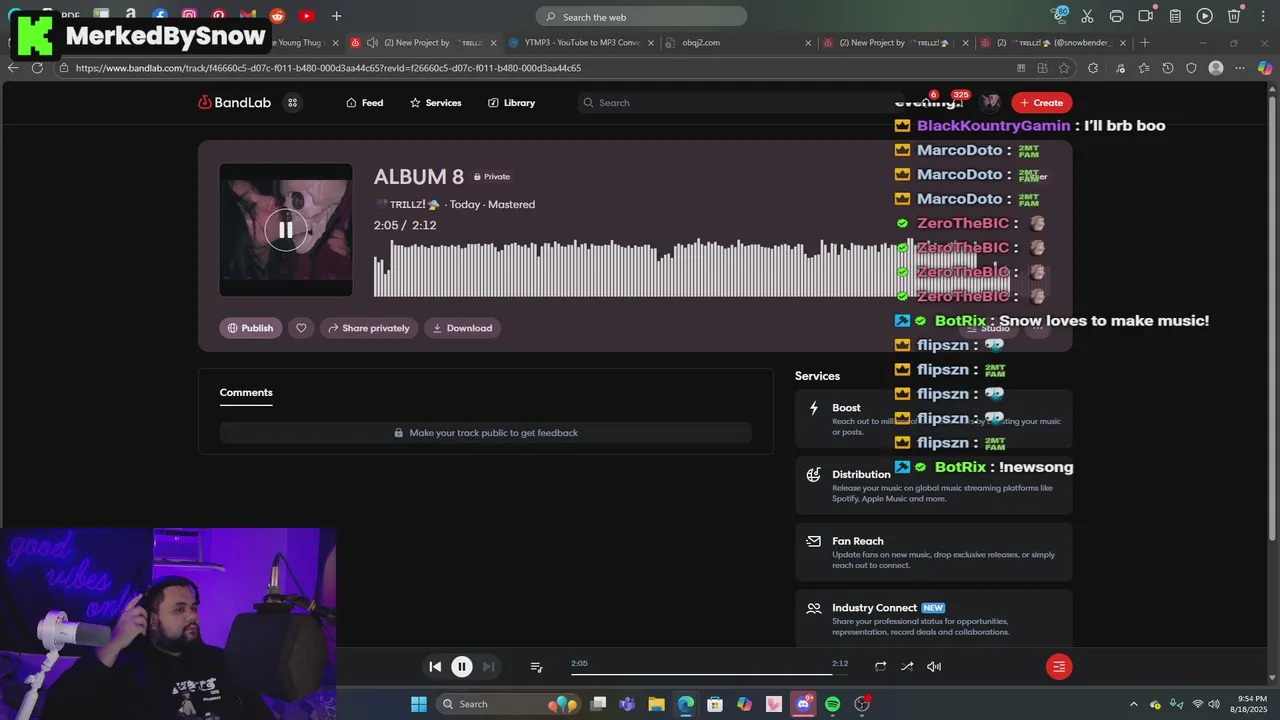The height and width of the screenshot is (720, 1280).
Task: Seek within the track waveform
Action: pyautogui.click(x=690, y=268)
